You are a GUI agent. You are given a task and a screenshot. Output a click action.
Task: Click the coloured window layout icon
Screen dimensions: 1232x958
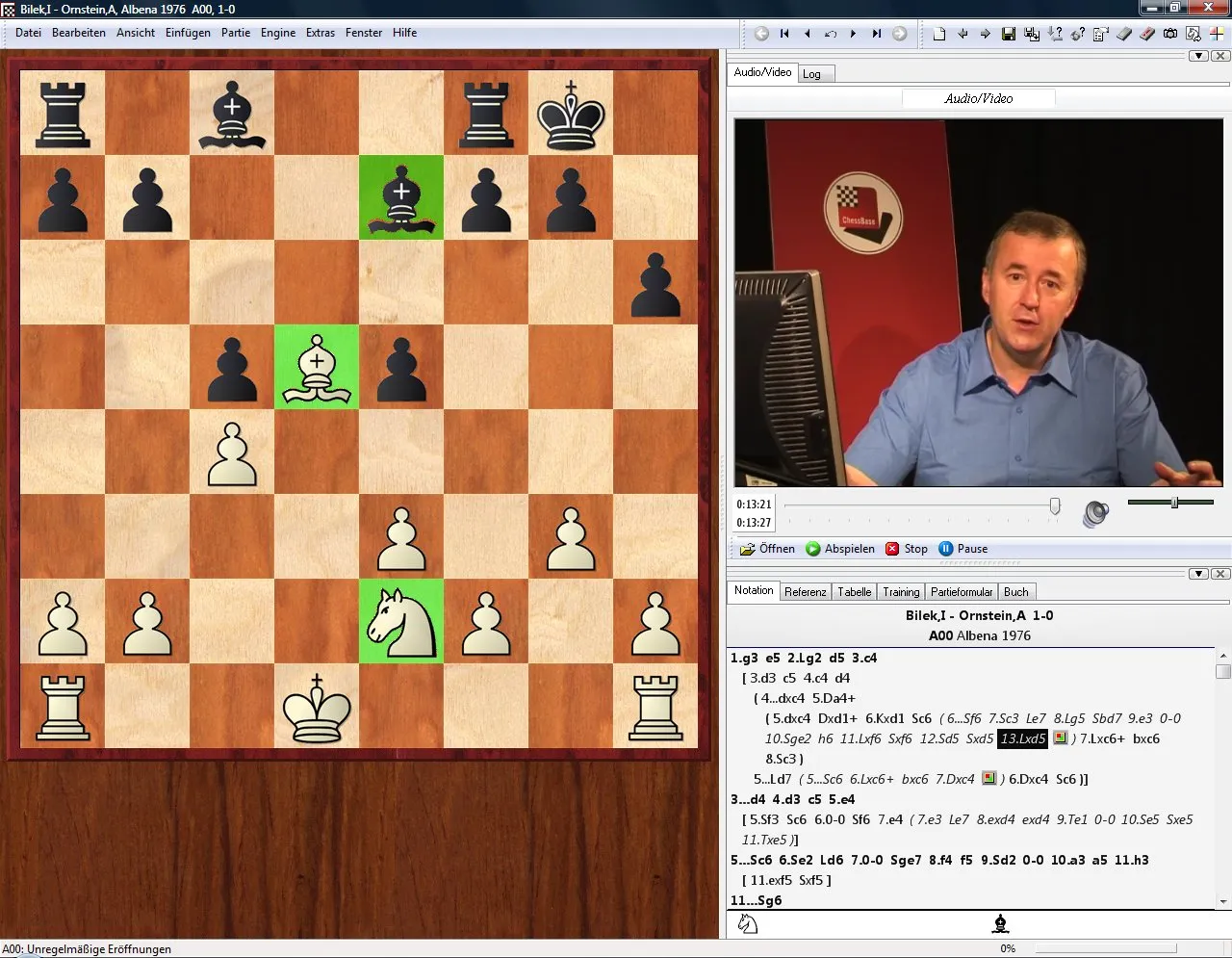[x=1216, y=34]
